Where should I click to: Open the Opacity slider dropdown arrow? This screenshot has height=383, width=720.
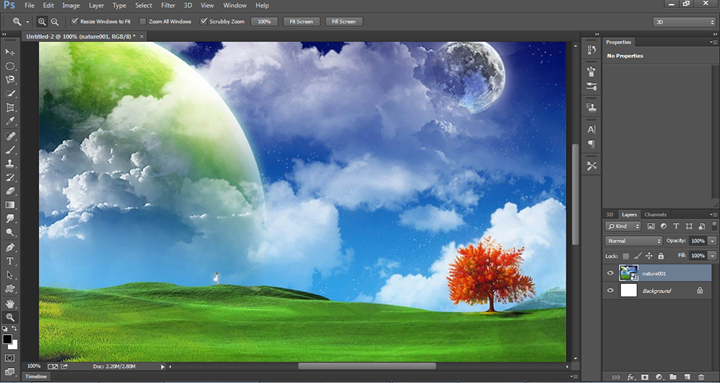[712, 241]
